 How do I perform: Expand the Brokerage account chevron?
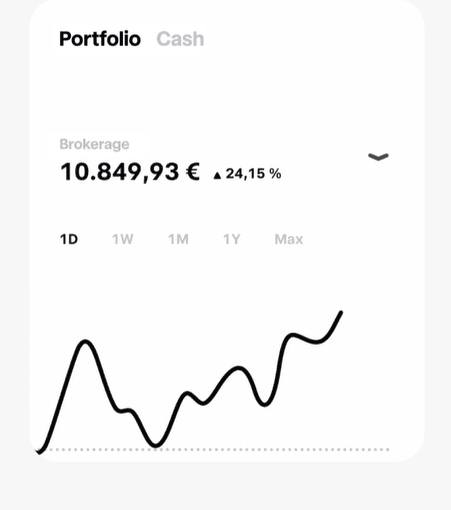point(378,157)
